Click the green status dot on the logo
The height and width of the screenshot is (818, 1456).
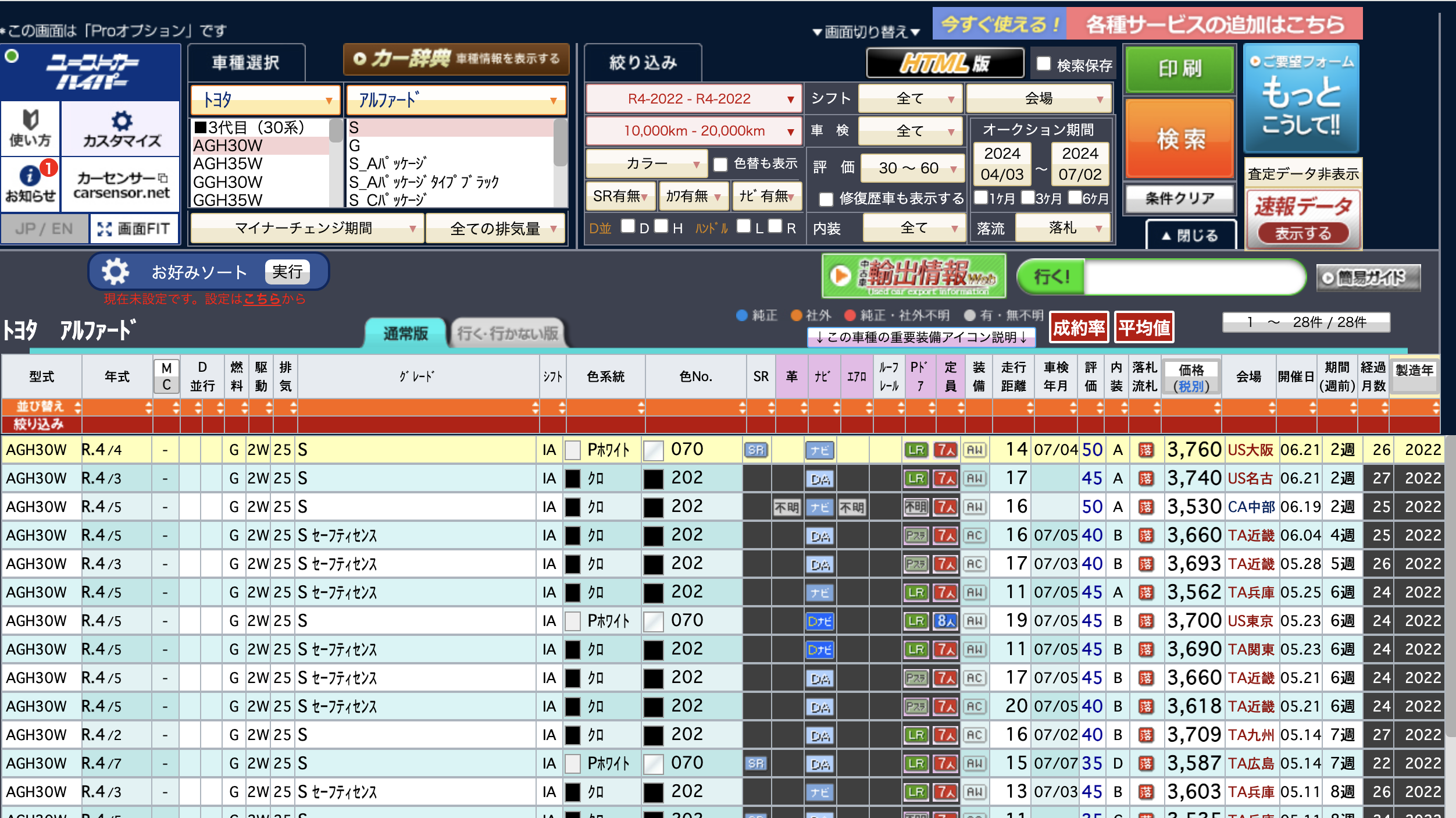[x=12, y=56]
